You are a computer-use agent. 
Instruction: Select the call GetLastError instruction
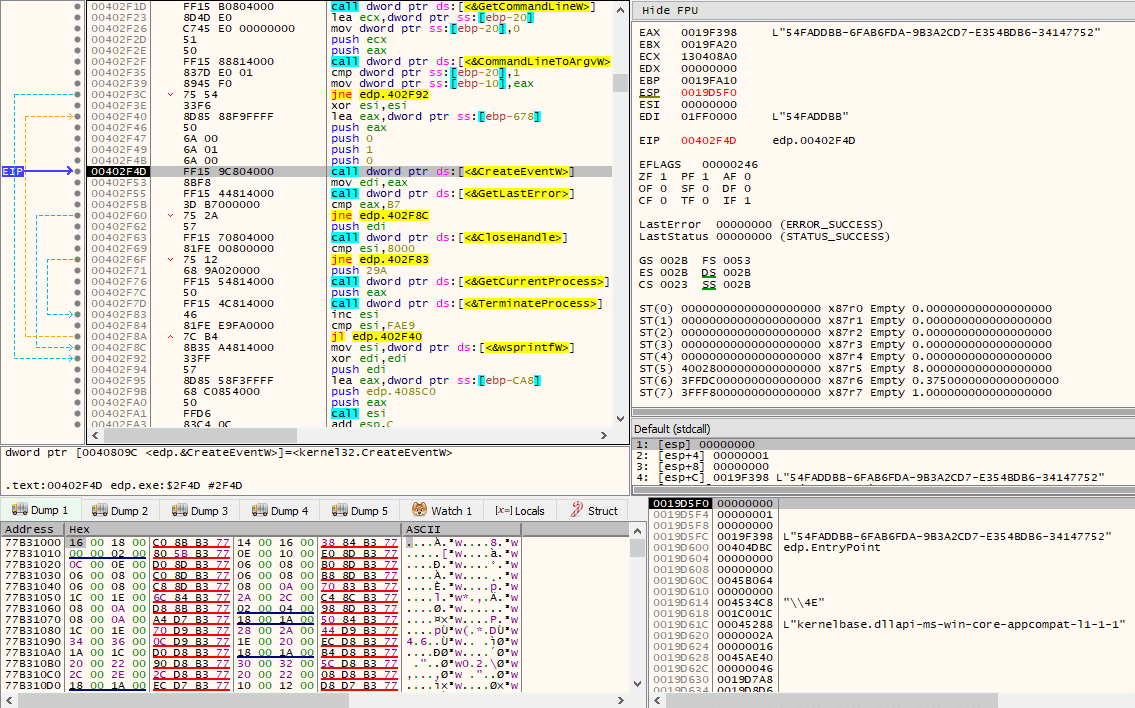[x=452, y=193]
